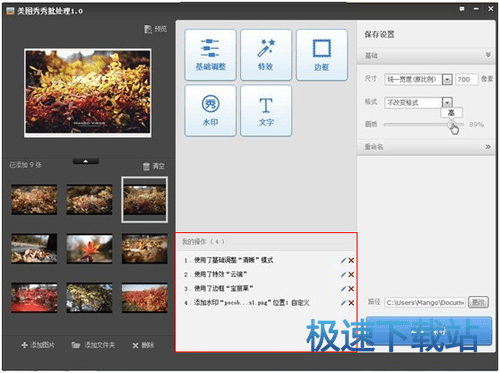Collapse the 基础 settings section

[488, 55]
